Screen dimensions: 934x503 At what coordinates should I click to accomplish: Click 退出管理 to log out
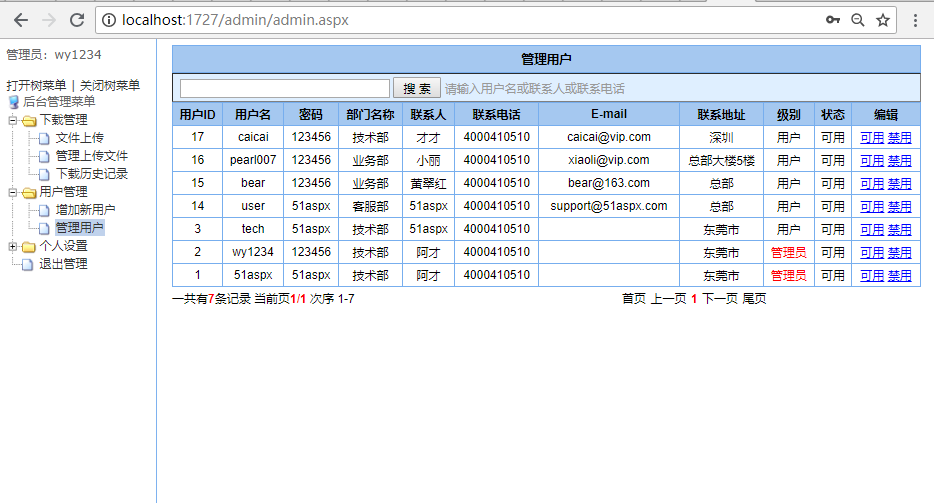tap(63, 263)
